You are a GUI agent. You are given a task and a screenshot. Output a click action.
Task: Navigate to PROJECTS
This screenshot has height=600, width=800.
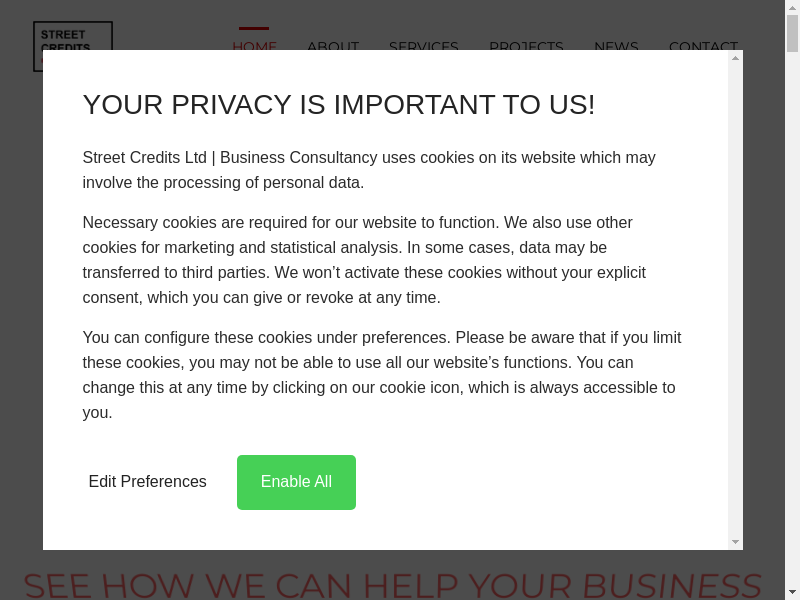click(x=526, y=46)
